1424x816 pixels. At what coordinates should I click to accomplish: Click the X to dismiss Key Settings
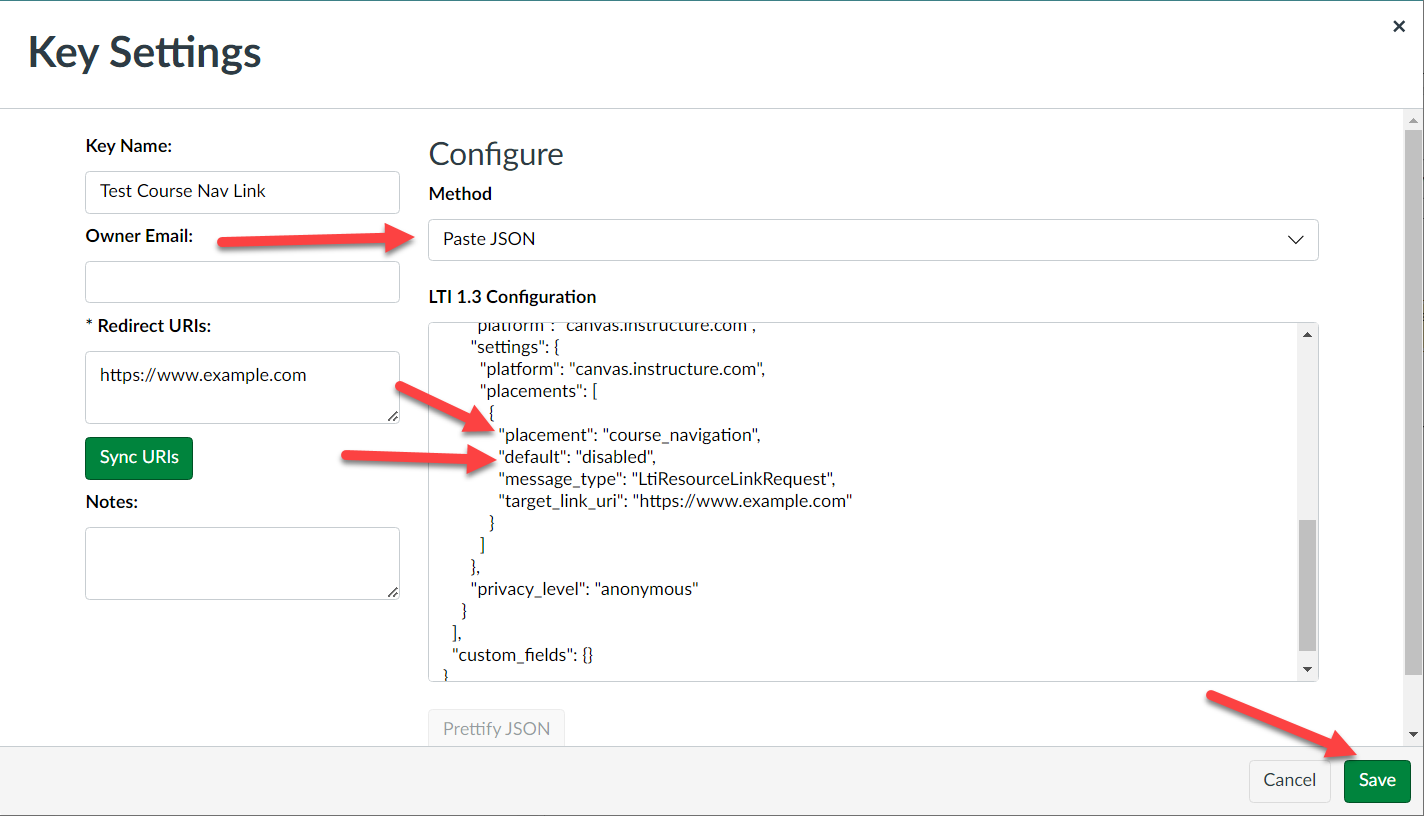point(1399,26)
